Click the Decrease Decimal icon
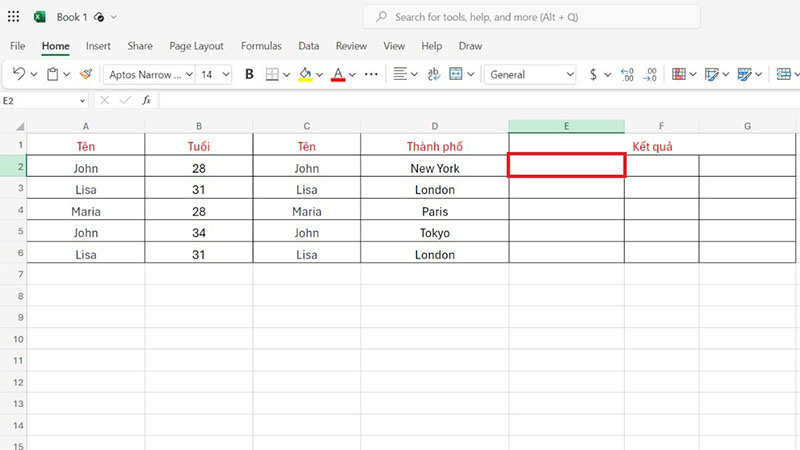Screen dimensions: 800x450 (x=649, y=74)
